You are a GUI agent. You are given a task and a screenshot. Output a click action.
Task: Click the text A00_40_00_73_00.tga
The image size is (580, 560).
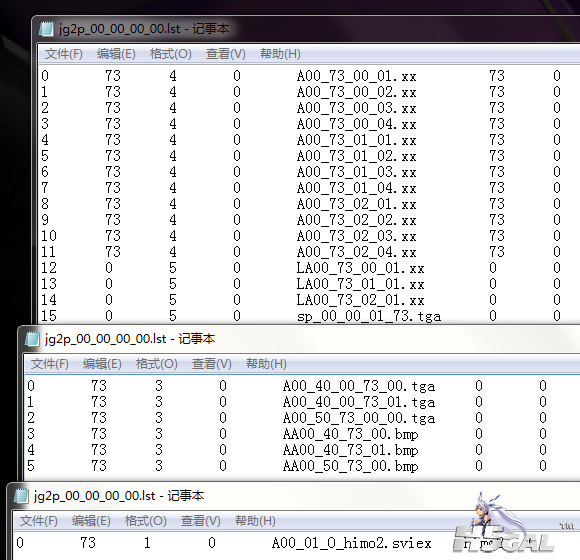click(359, 386)
